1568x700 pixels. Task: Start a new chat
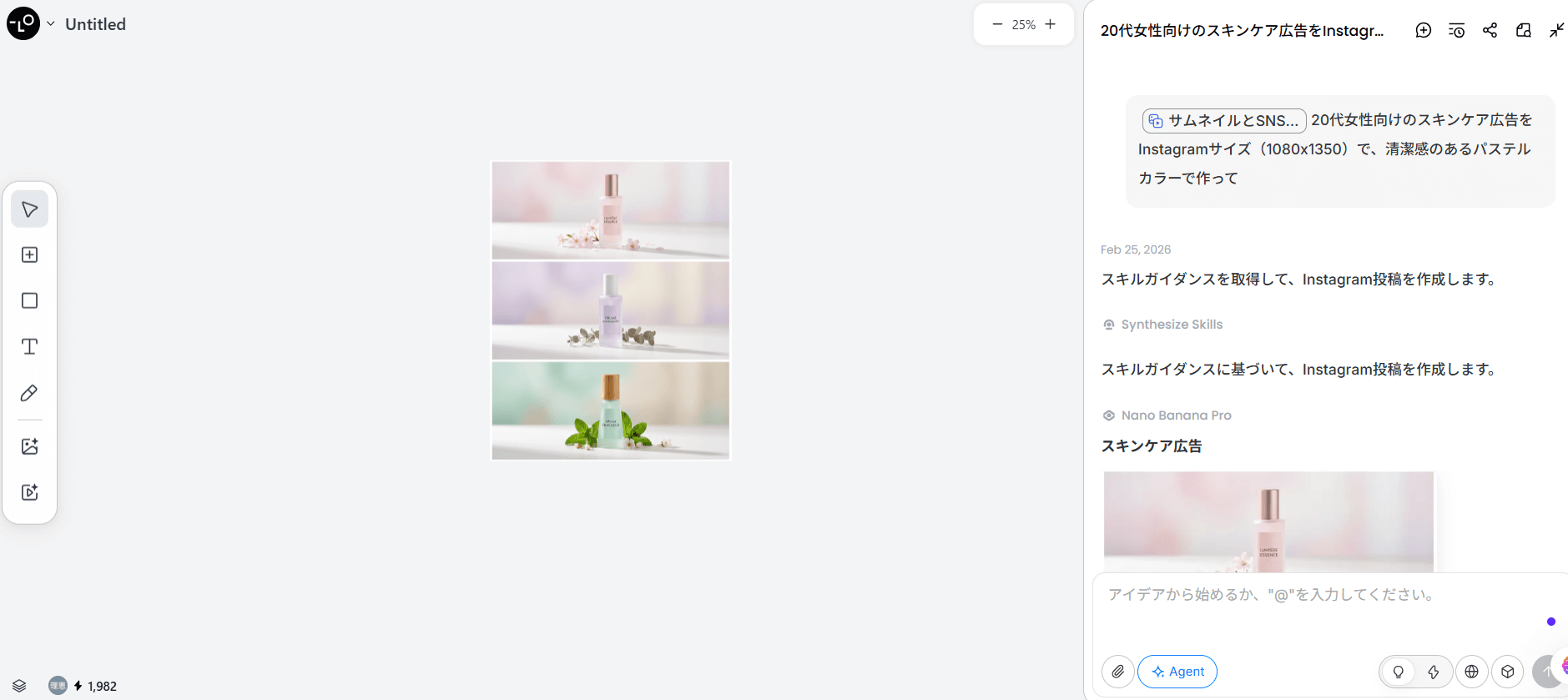click(x=1424, y=30)
